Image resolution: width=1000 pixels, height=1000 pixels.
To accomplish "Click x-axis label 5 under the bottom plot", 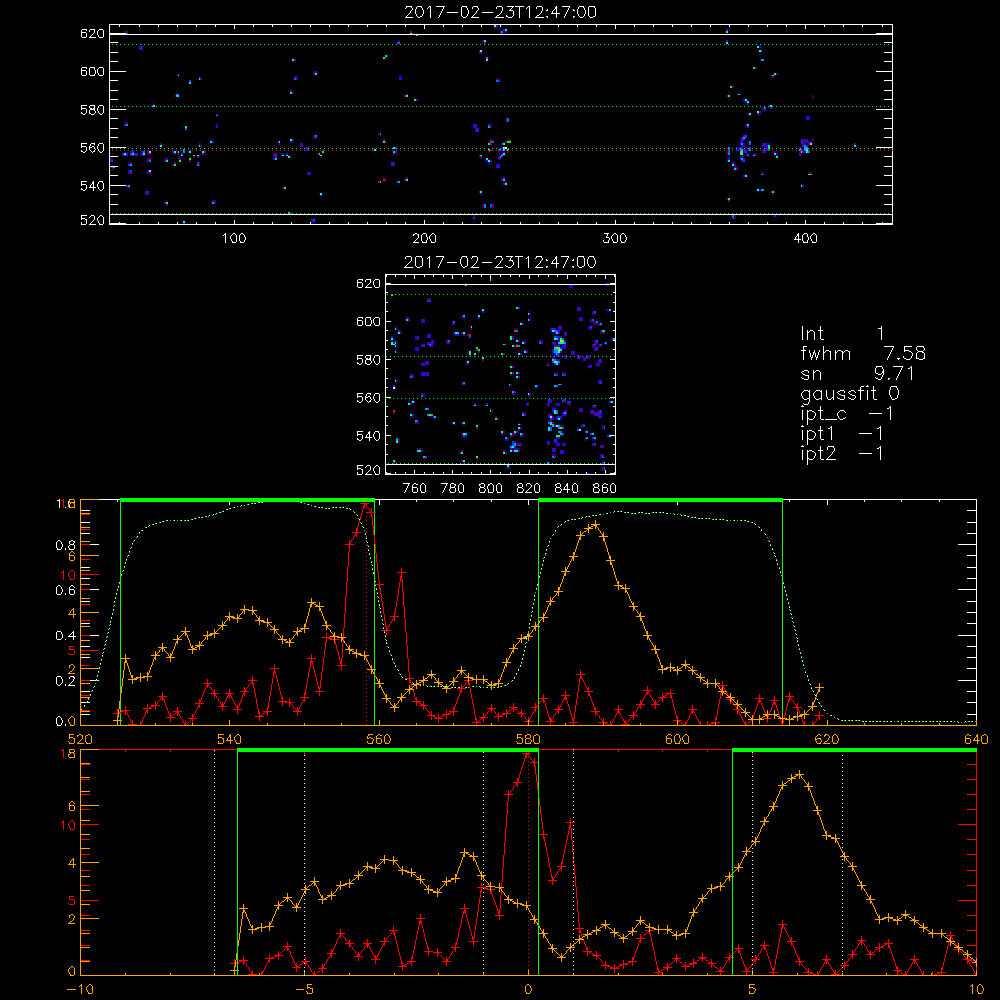I will (752, 990).
